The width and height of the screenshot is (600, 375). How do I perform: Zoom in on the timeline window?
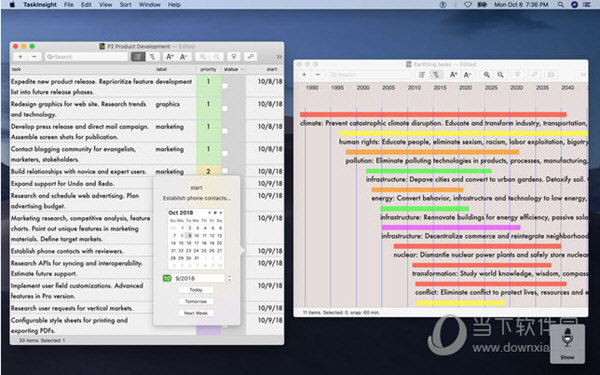pos(486,75)
